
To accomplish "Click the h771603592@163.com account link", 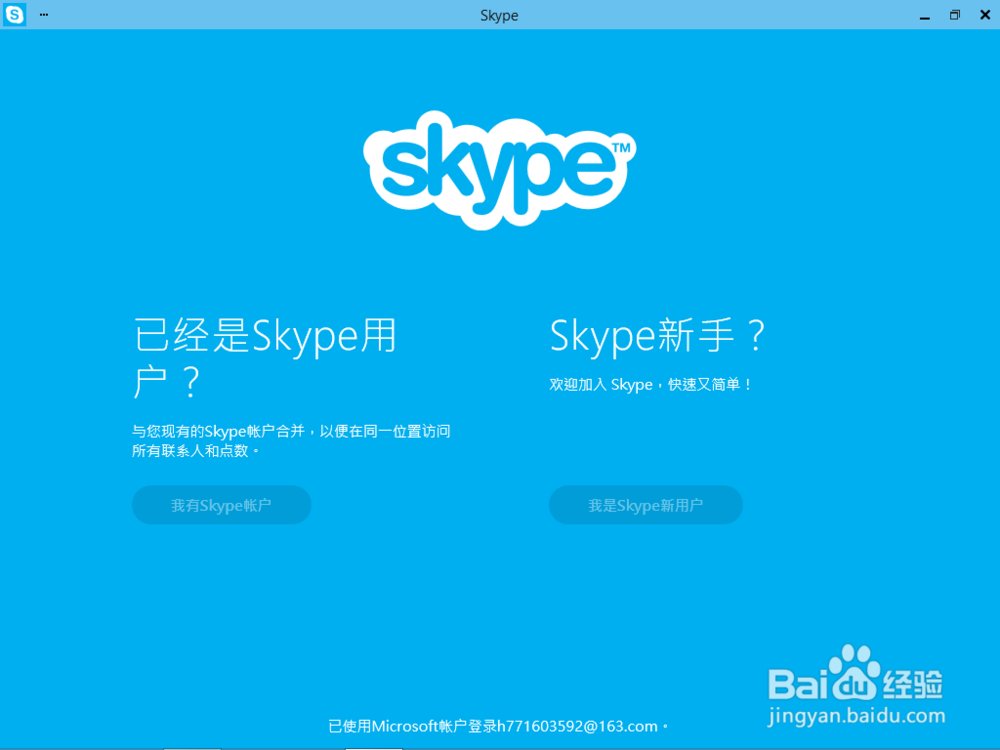I will (575, 727).
